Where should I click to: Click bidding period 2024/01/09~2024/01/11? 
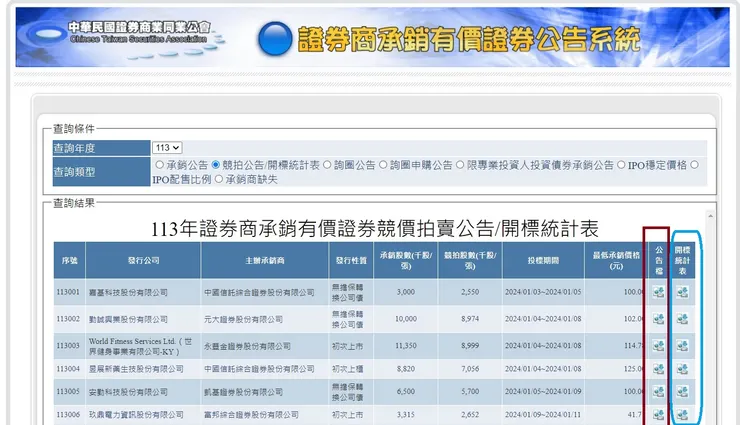pos(543,415)
